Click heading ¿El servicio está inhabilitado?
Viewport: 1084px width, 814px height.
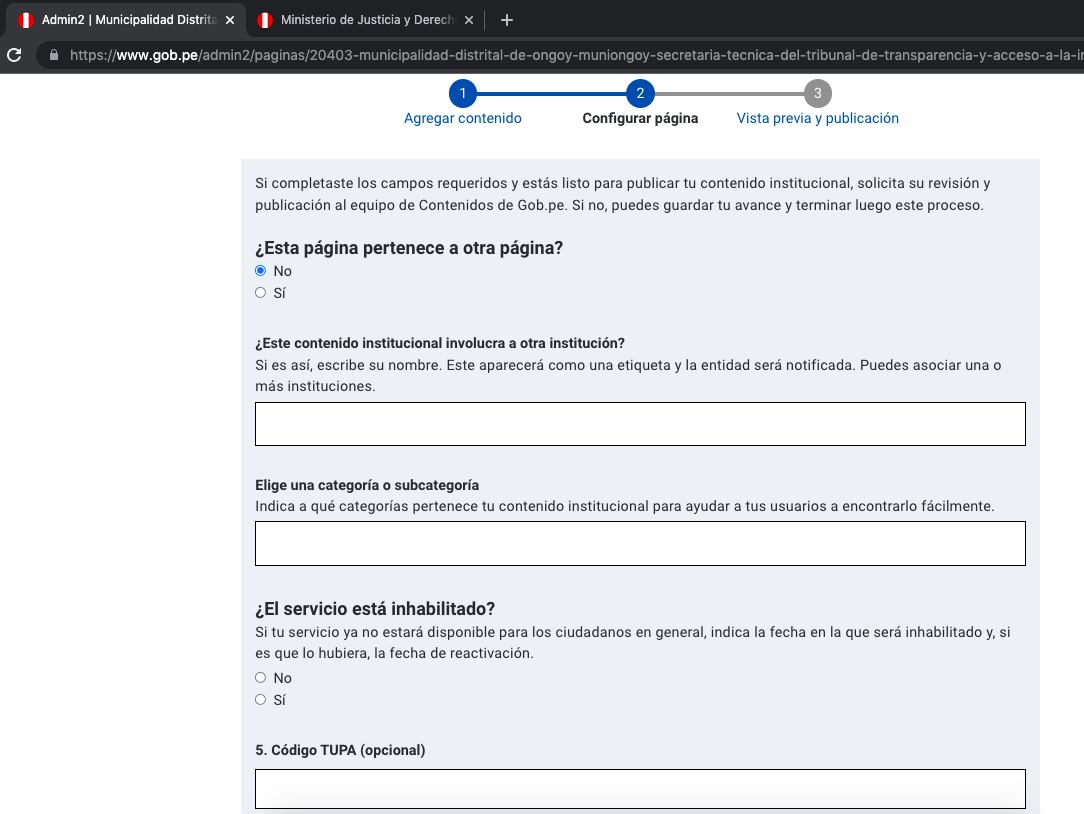click(375, 609)
